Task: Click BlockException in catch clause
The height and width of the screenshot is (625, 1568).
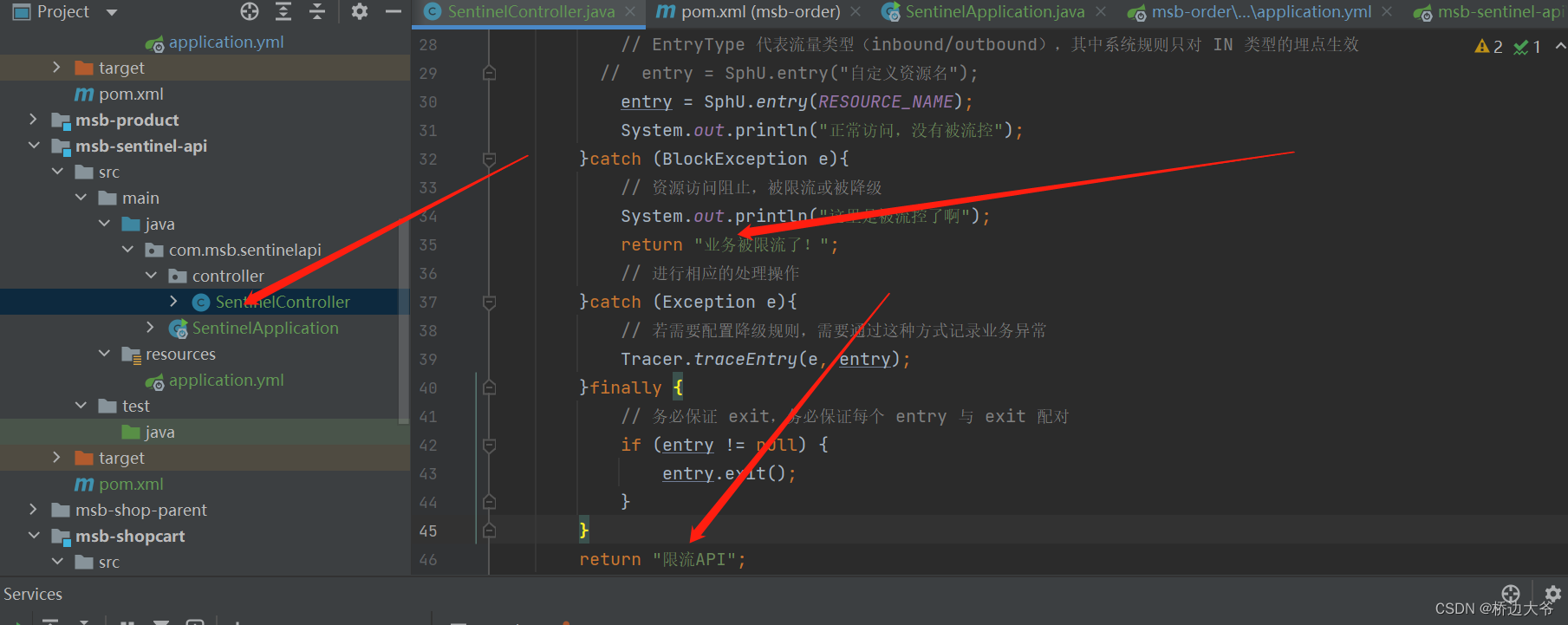Action: (735, 159)
